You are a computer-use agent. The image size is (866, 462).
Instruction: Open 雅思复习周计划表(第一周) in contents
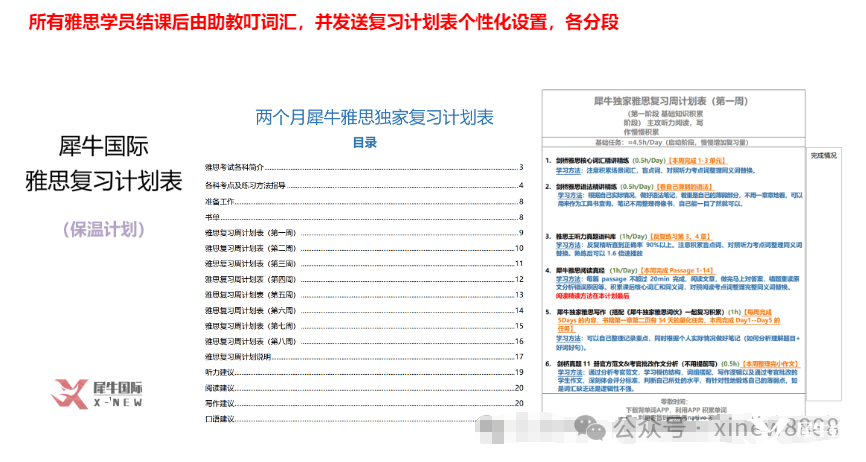[364, 233]
